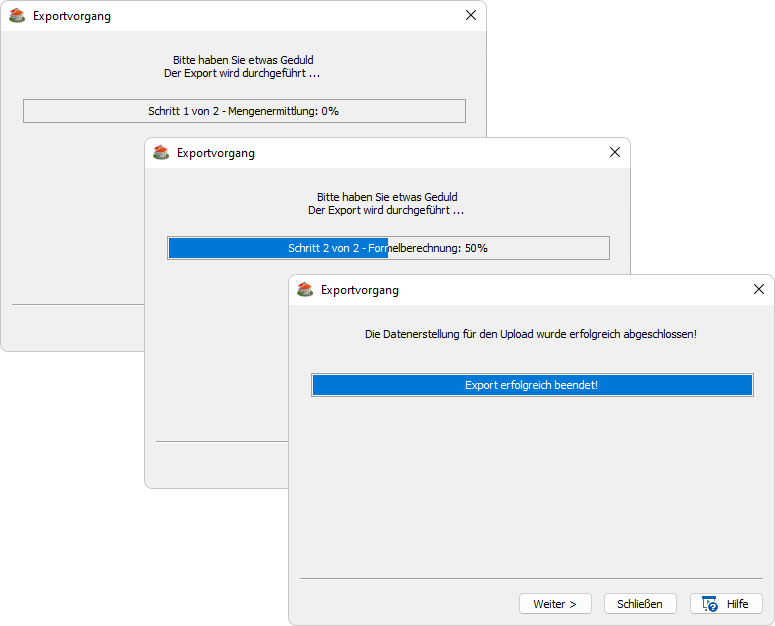Close the middle Exportvorgang dialog showing Formelberechnung

615,153
